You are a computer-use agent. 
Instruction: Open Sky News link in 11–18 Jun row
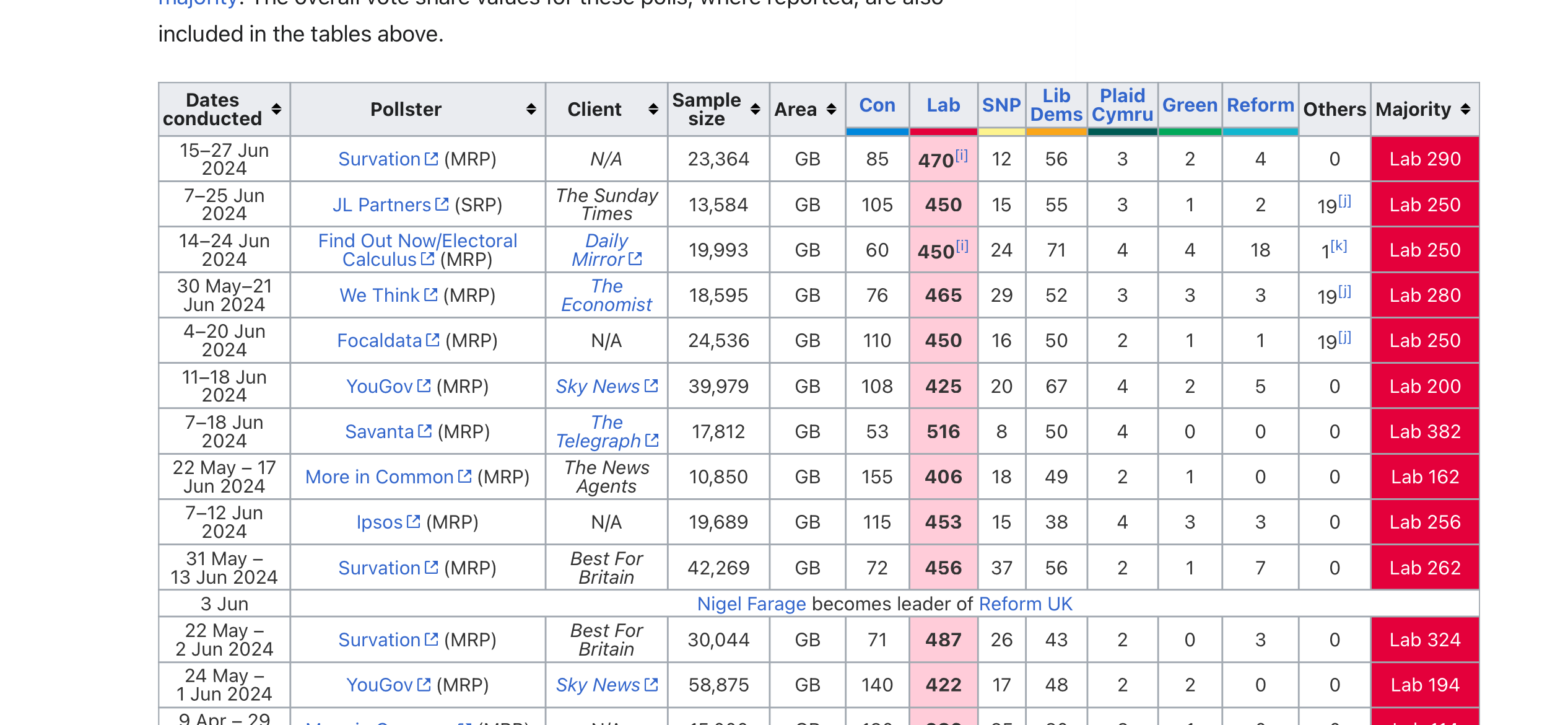(606, 386)
